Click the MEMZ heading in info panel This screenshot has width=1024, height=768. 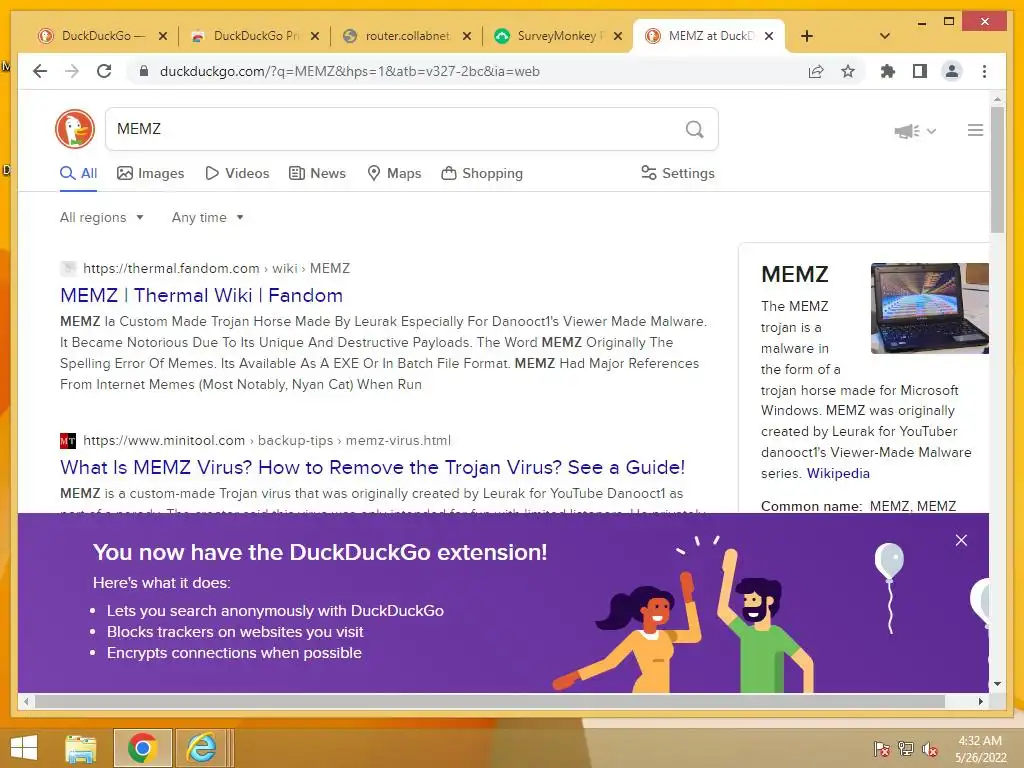[x=795, y=274]
